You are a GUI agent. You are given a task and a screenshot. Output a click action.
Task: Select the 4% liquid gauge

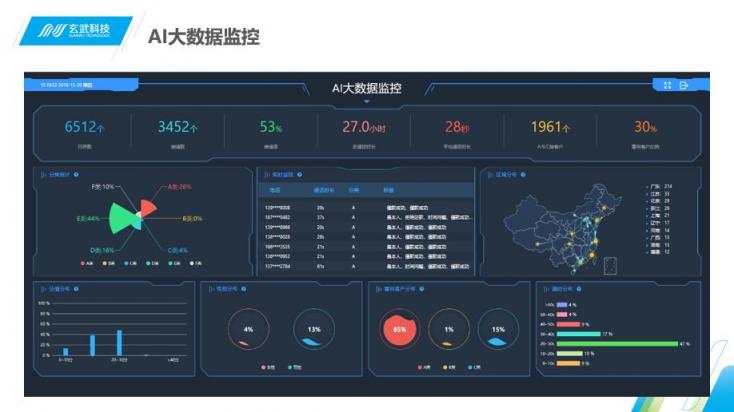point(248,330)
